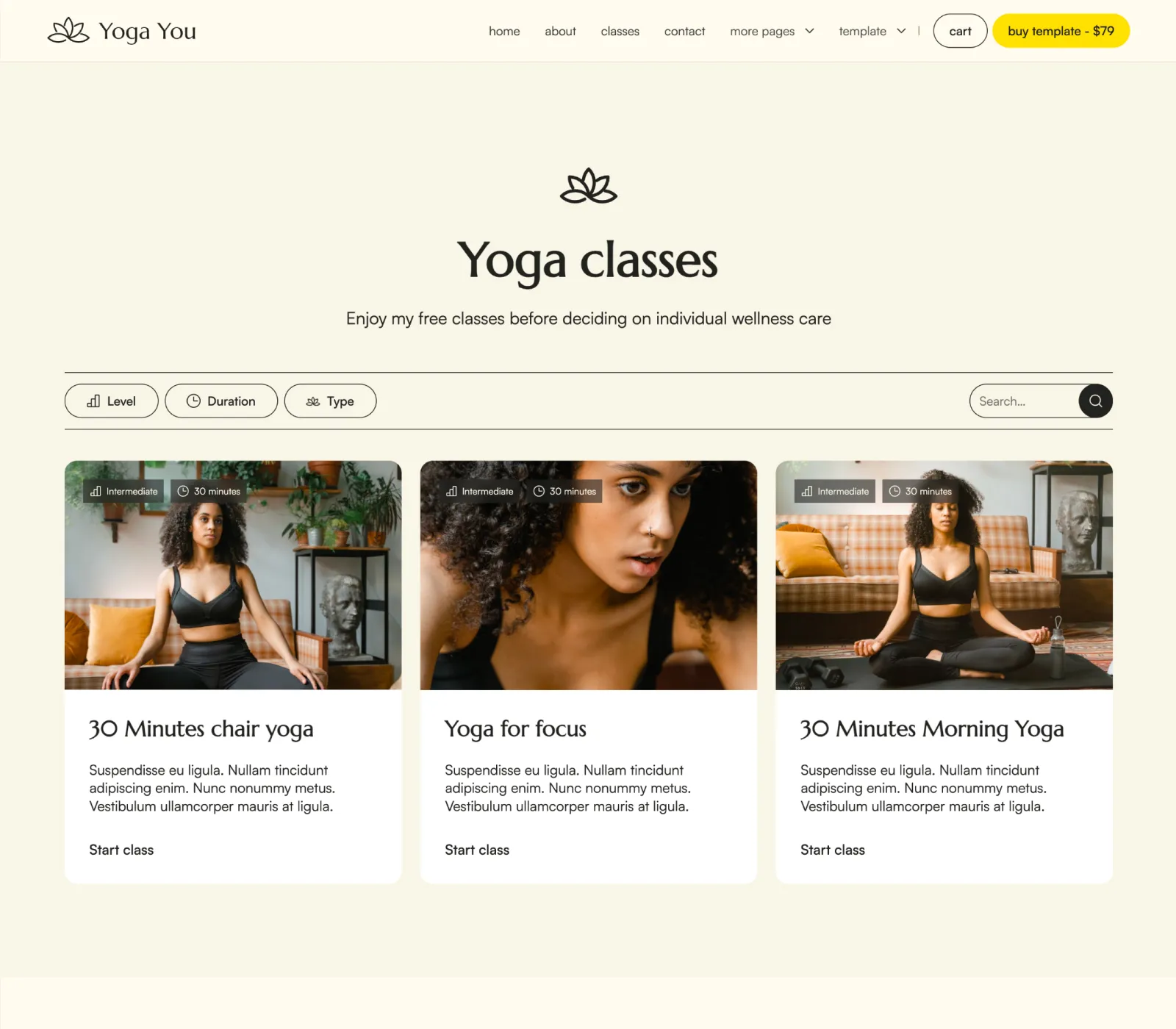Click the 30 minutes badge on chair yoga card

[209, 492]
